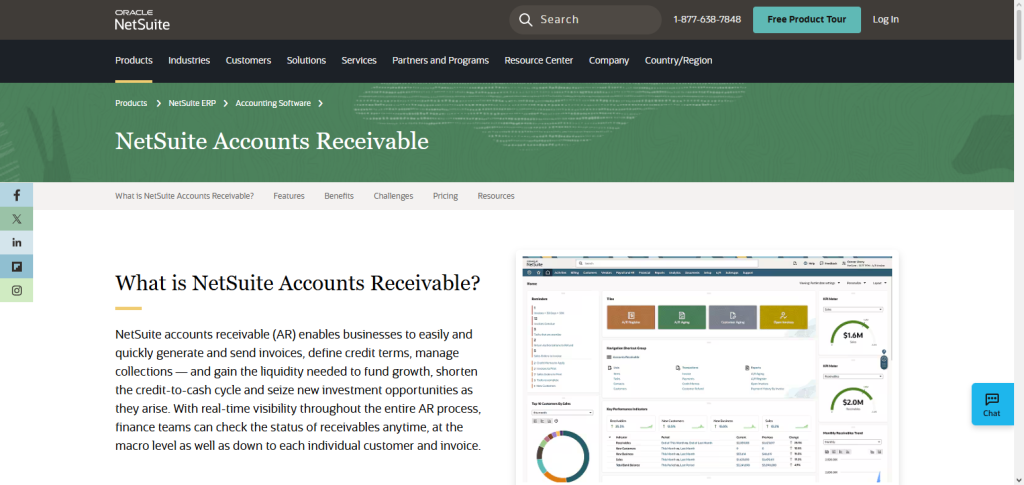Click the donut chart in dashboard image
1024x485 pixels.
(x=564, y=456)
